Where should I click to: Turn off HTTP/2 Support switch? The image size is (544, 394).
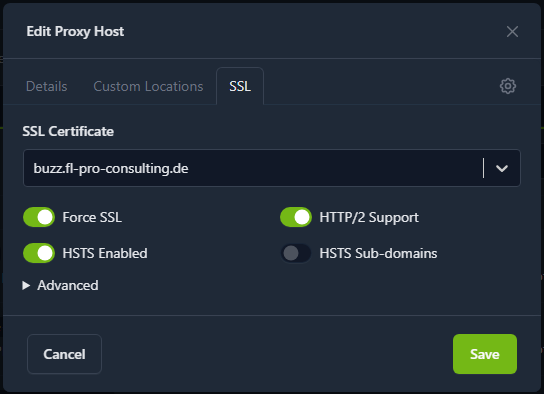pos(296,217)
